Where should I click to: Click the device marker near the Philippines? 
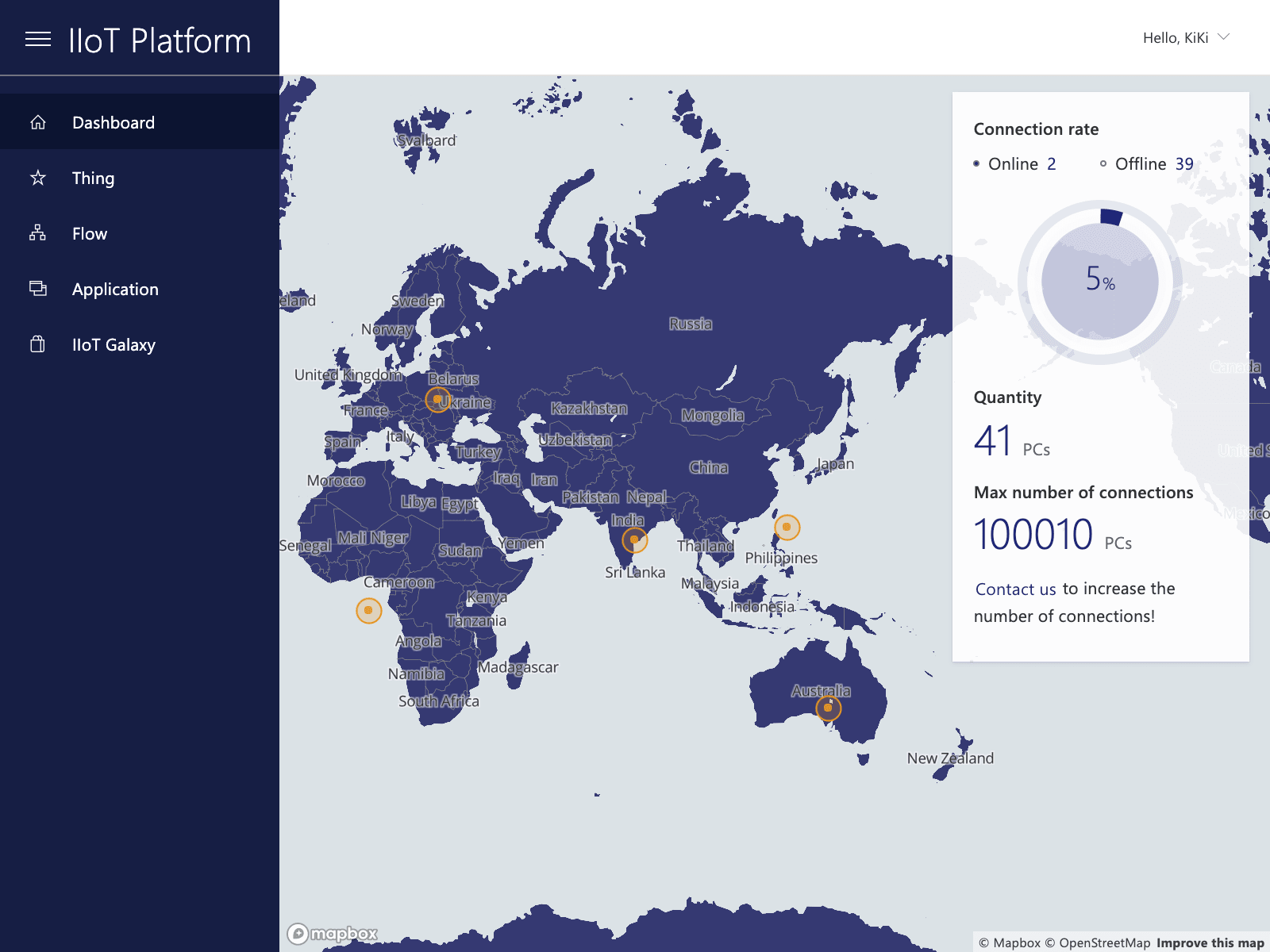click(787, 527)
